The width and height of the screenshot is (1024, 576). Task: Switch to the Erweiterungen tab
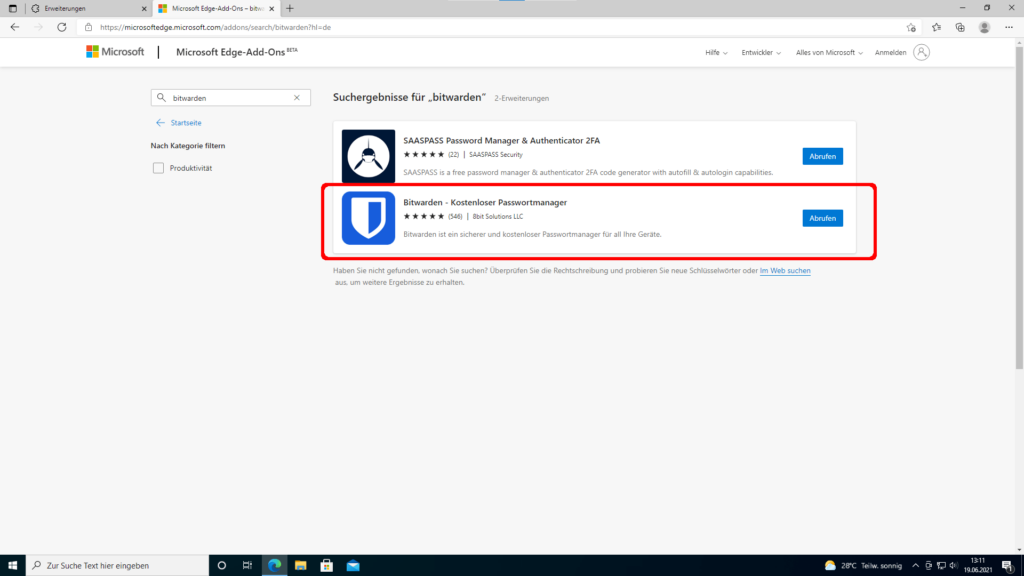[x=88, y=8]
